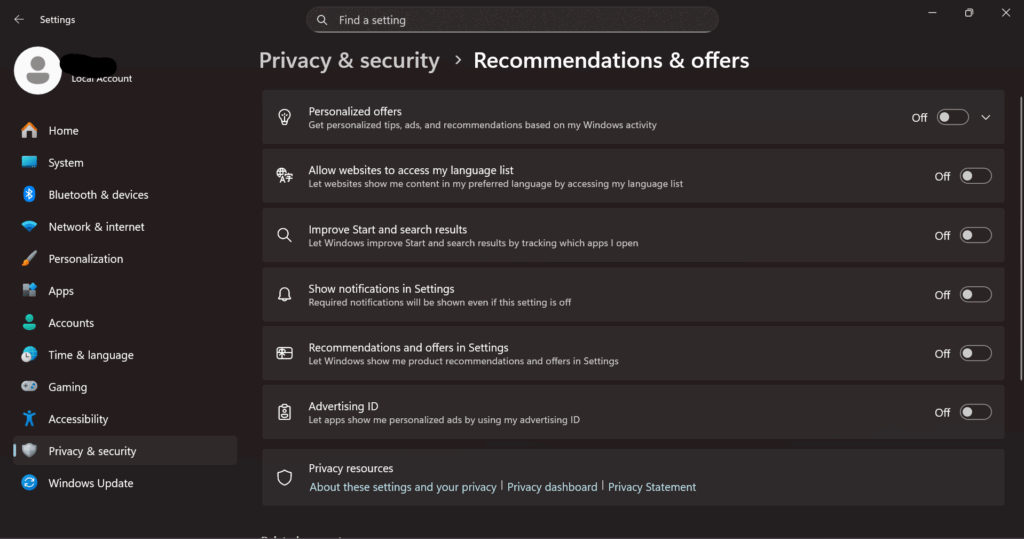This screenshot has height=539, width=1024.
Task: Navigate back to Privacy & security breadcrumb
Action: tap(349, 61)
